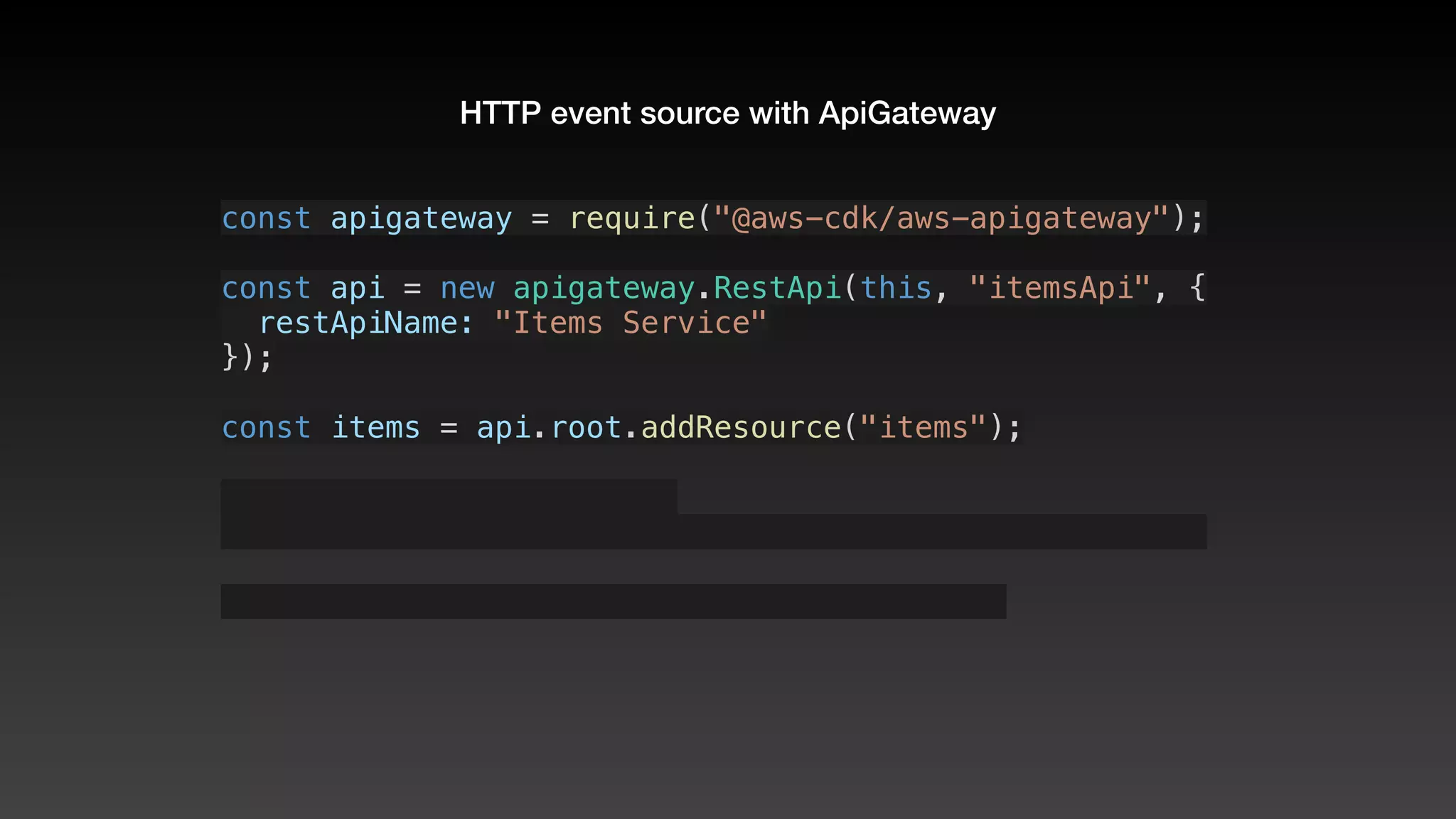Click the "@aws-cdk/aws-apigateway" string
The height and width of the screenshot is (819, 1456).
click(941, 218)
